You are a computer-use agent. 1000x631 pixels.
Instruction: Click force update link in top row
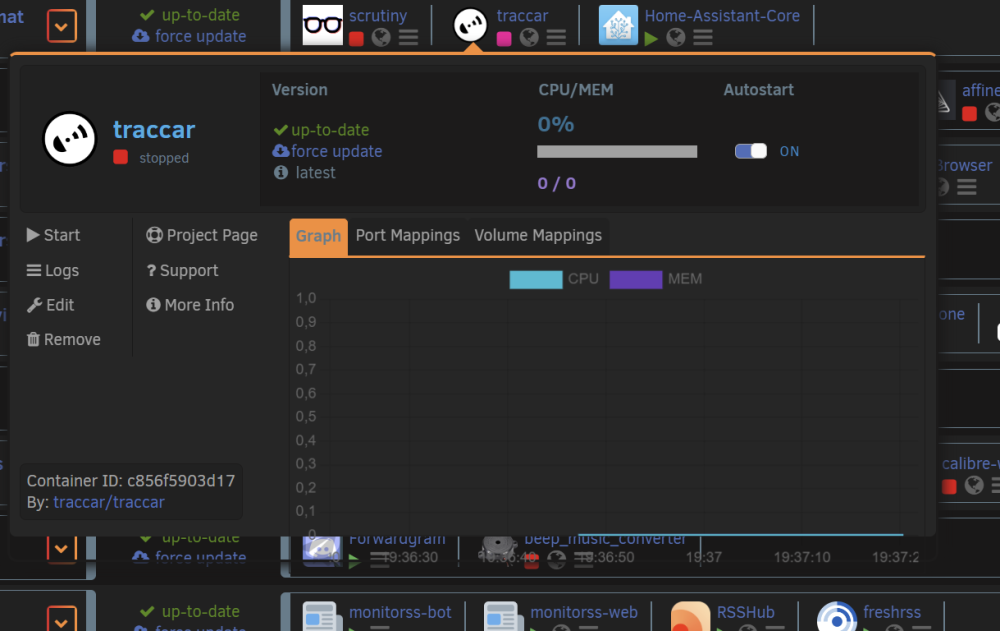pyautogui.click(x=189, y=36)
